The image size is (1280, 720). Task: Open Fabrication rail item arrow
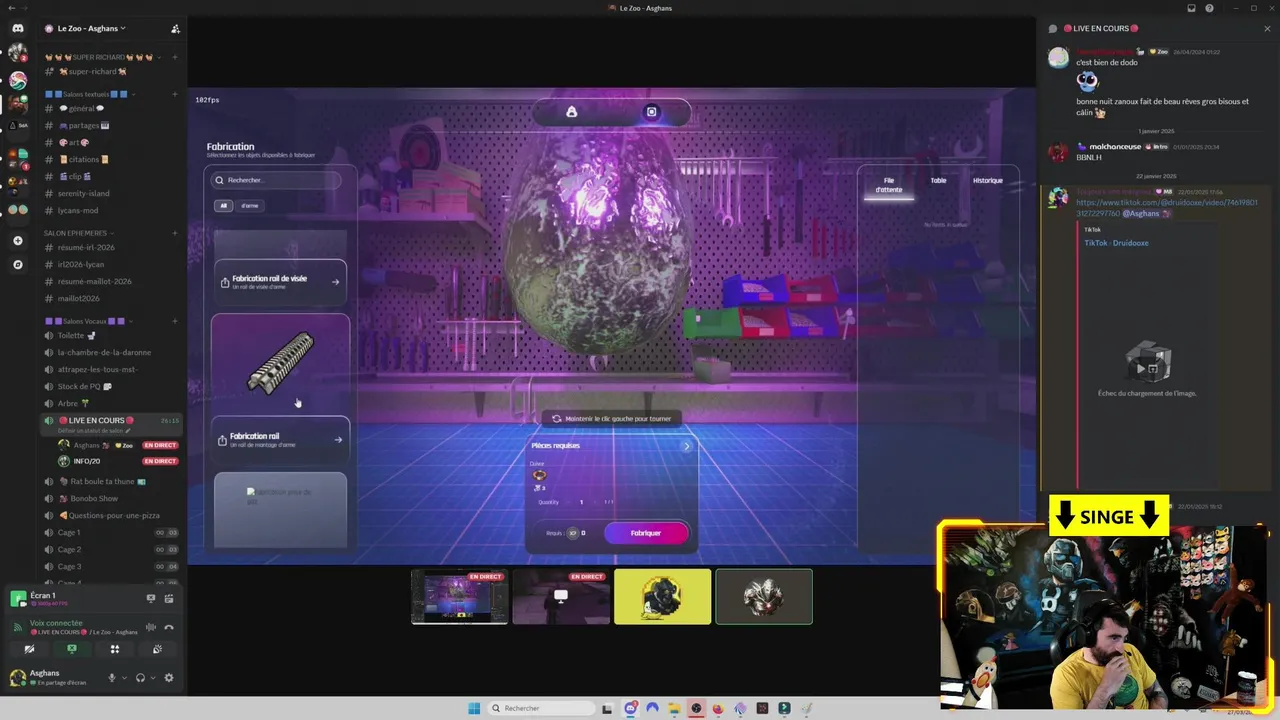pos(337,439)
